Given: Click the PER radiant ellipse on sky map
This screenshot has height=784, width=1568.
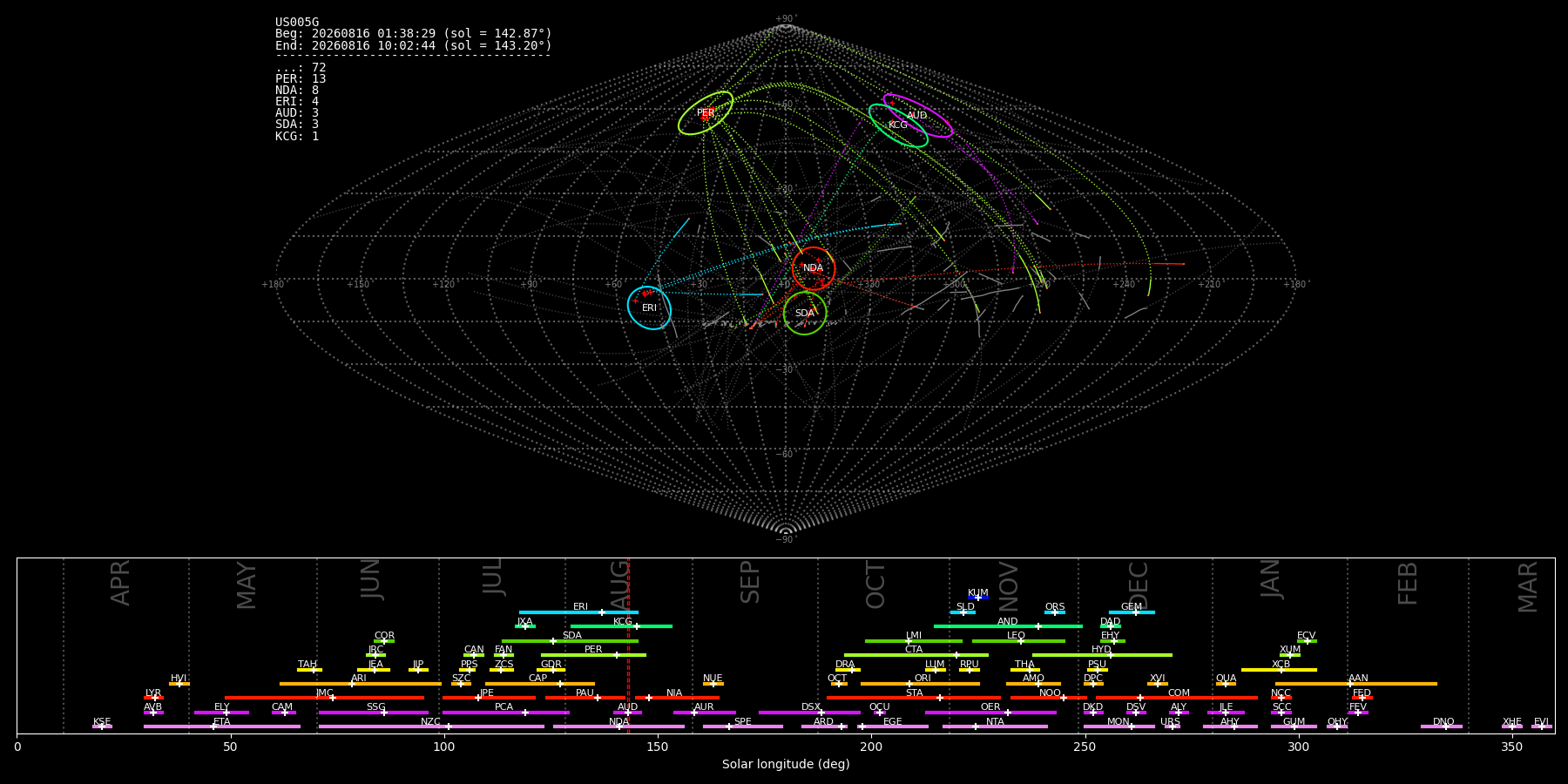Looking at the screenshot, I should 706,112.
